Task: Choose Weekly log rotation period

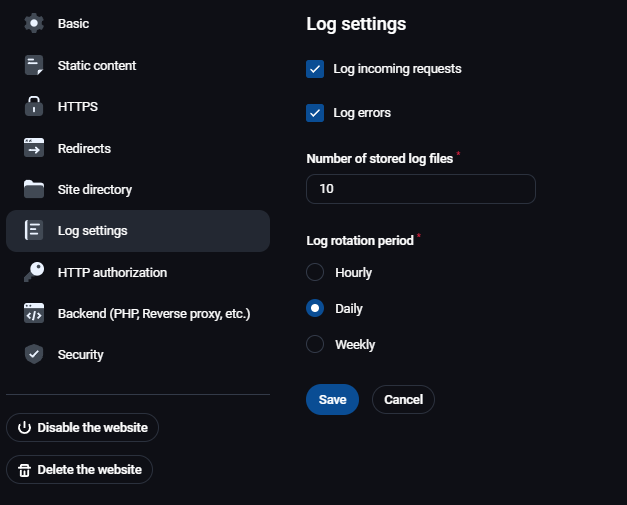Action: pos(315,344)
